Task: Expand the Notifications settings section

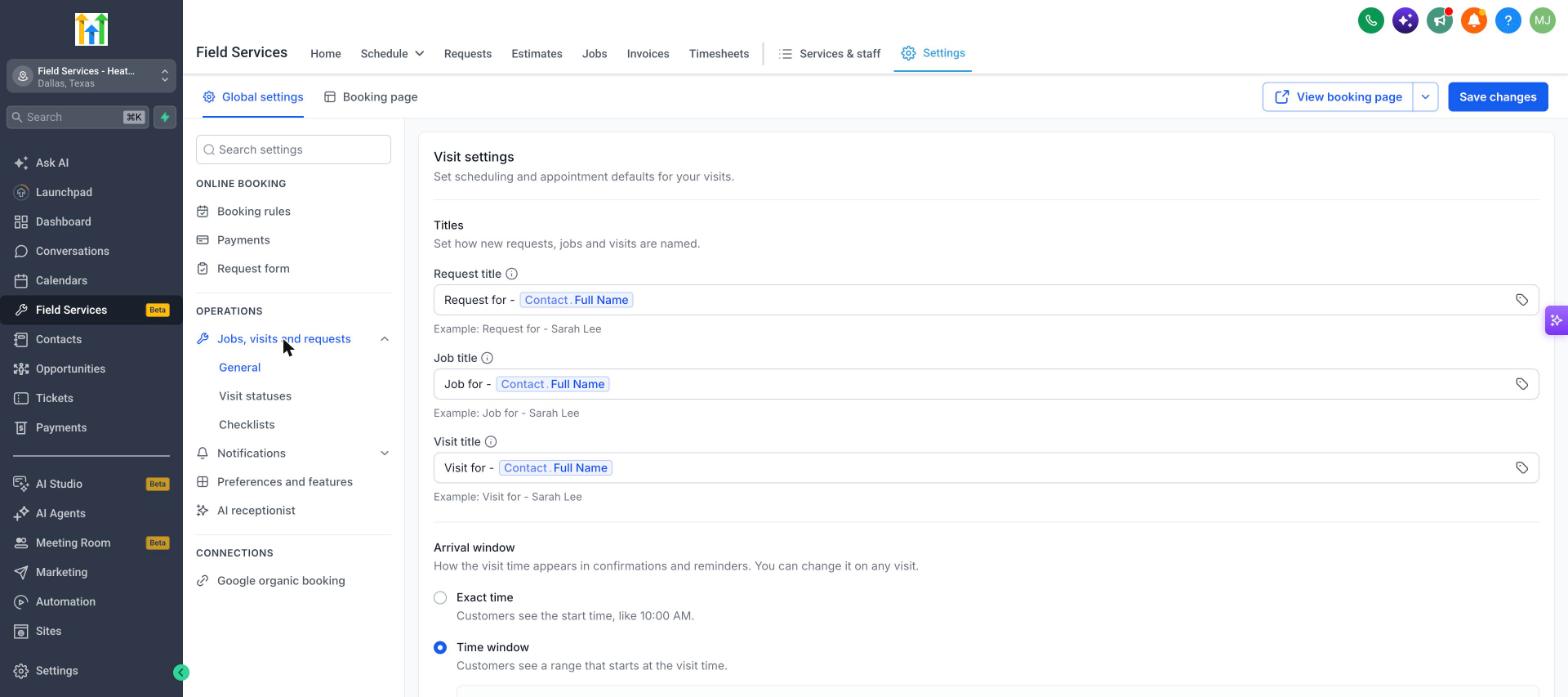Action: (x=384, y=453)
